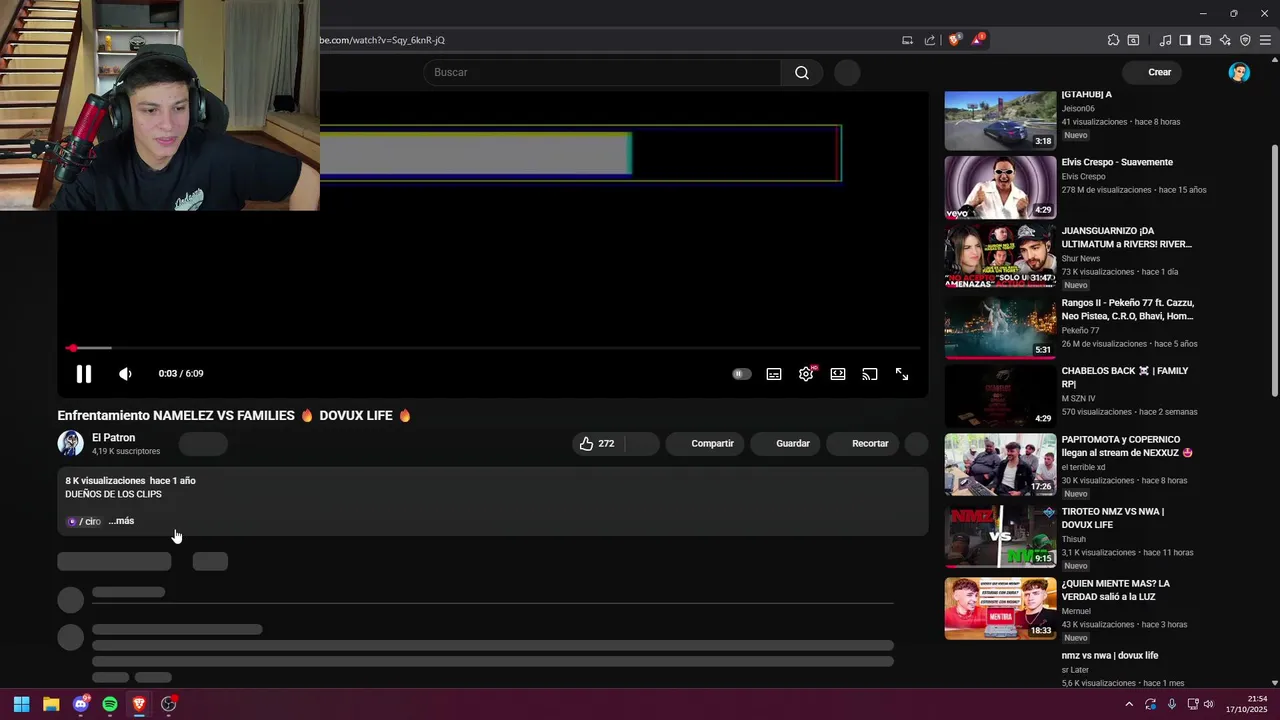Open the CHABELOS BACK FAMILY RP video title

(1125, 377)
